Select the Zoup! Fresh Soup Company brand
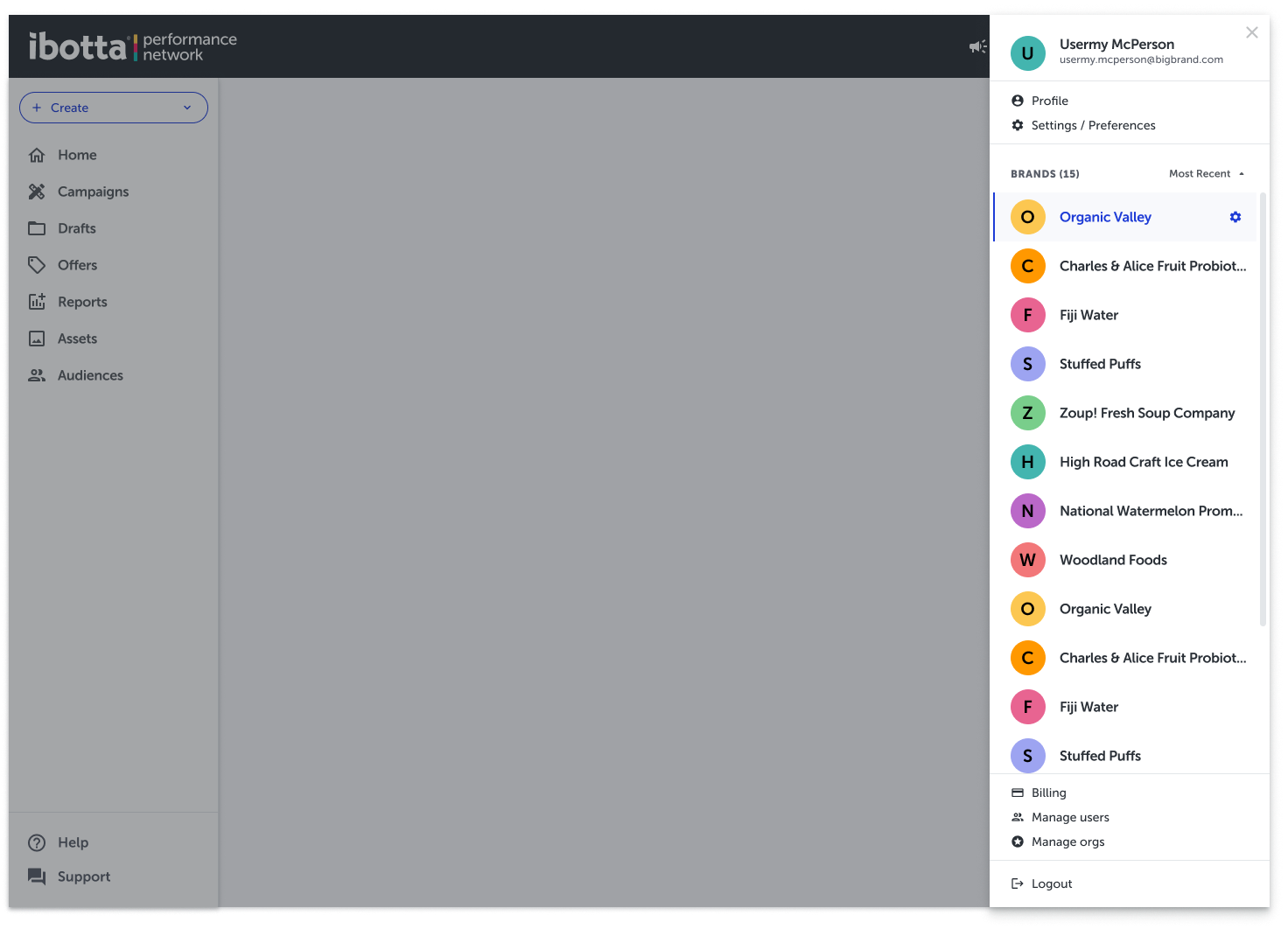 pyautogui.click(x=1125, y=413)
